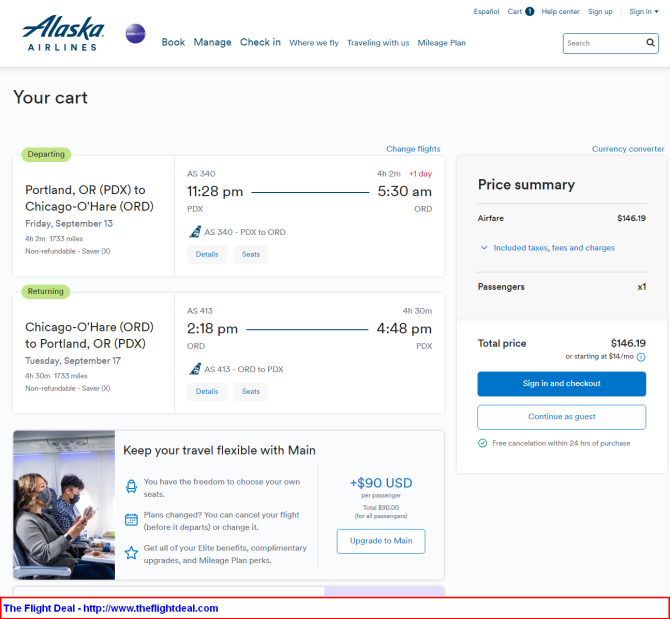The width and height of the screenshot is (670, 619).
Task: Click the 4:48 pm arrival time
Action: [404, 329]
